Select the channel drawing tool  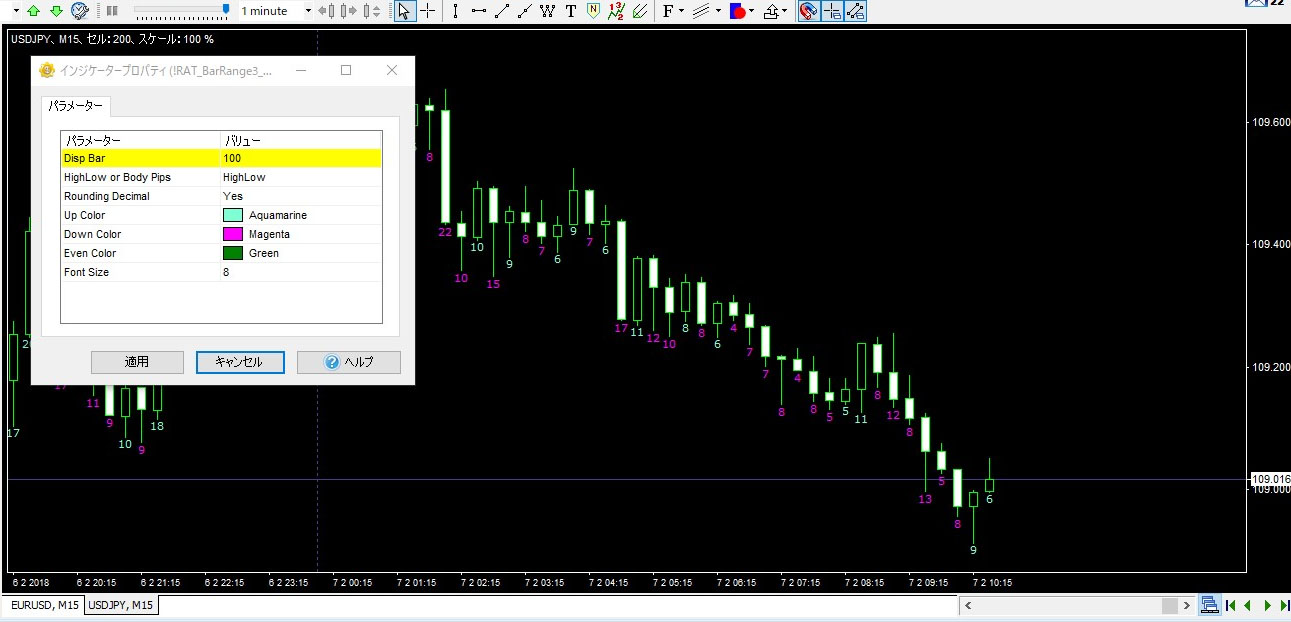[x=640, y=11]
